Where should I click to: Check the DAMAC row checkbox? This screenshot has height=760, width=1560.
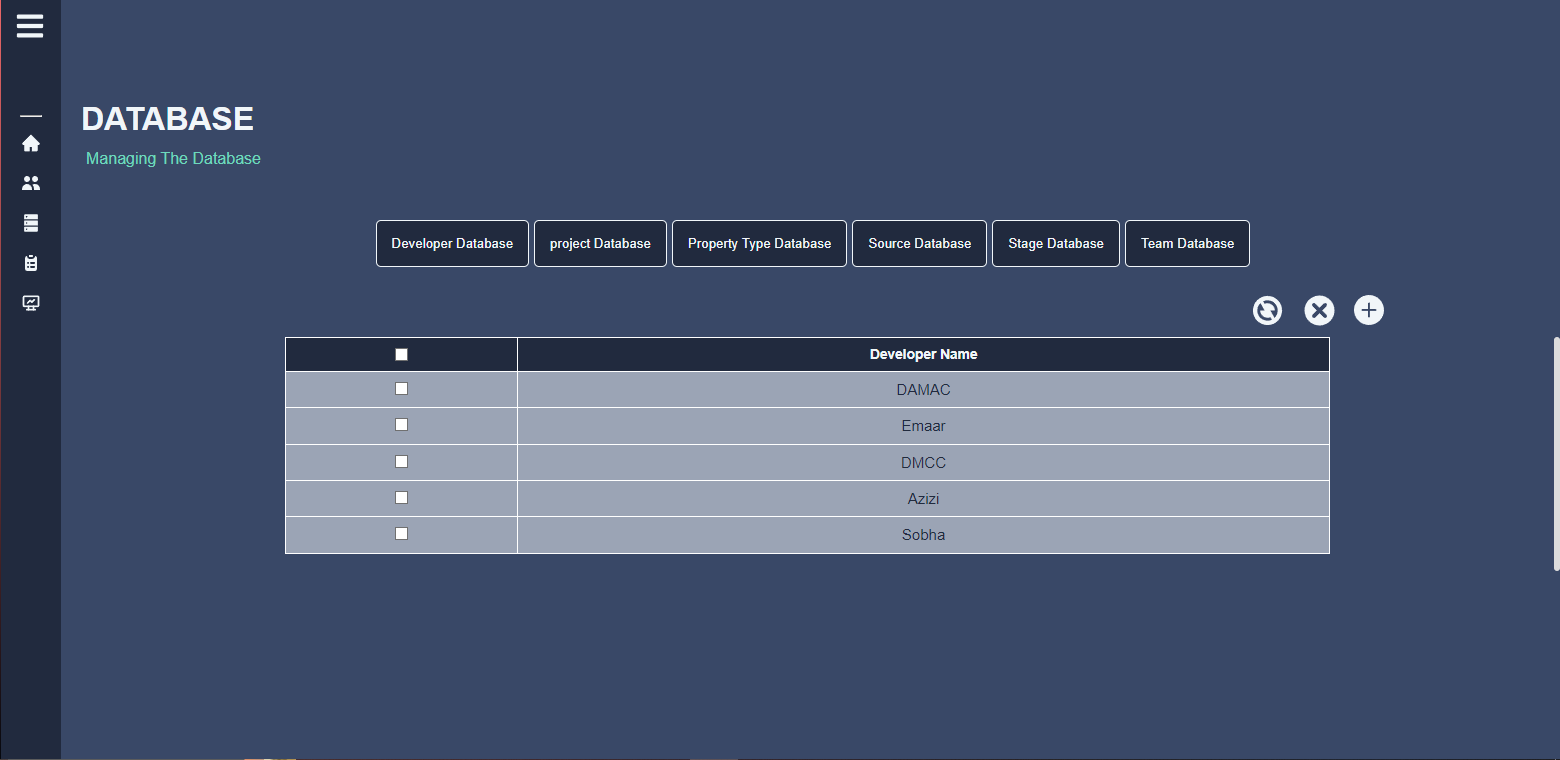point(402,388)
